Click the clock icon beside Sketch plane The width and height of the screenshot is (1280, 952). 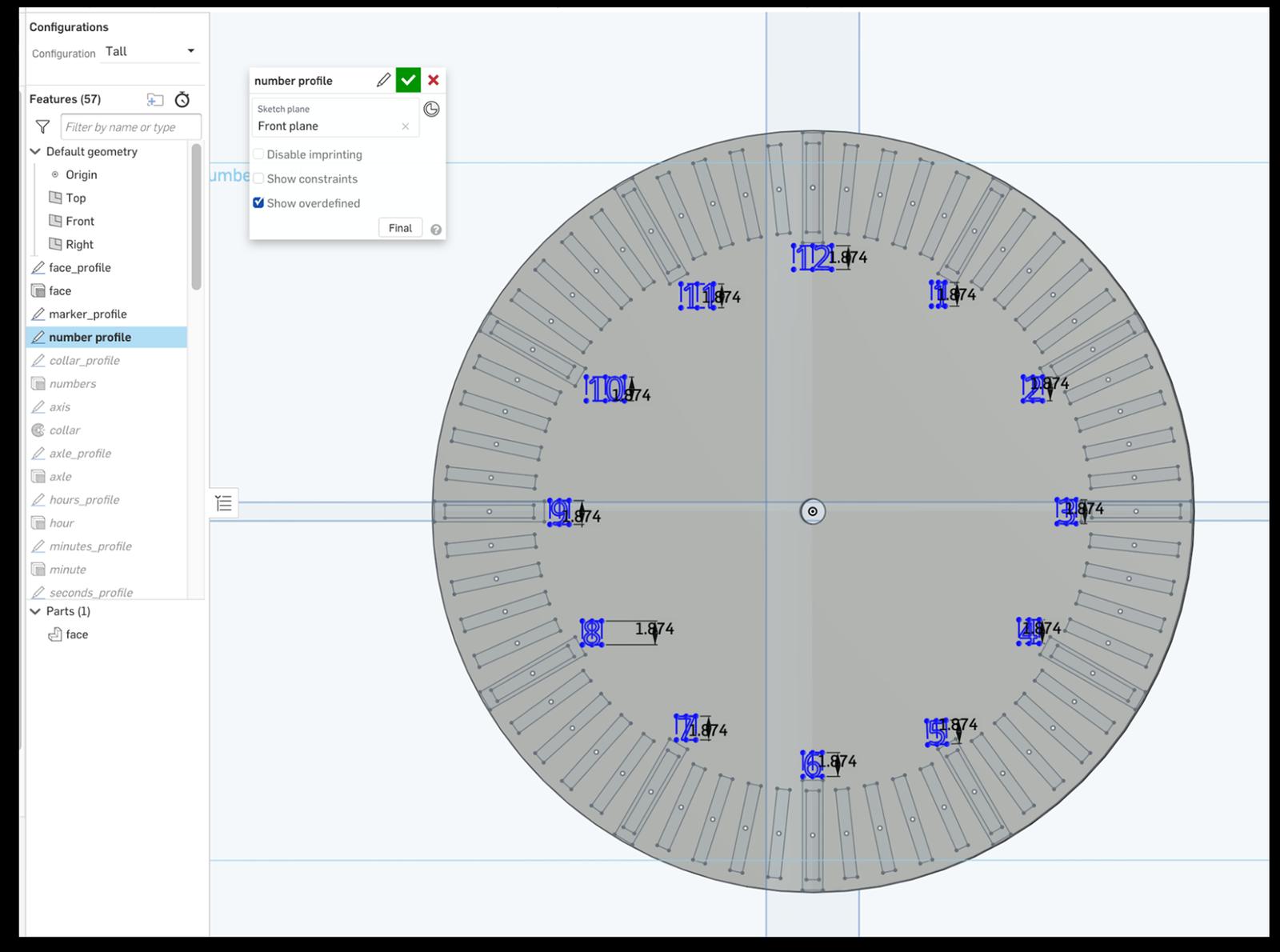click(431, 110)
